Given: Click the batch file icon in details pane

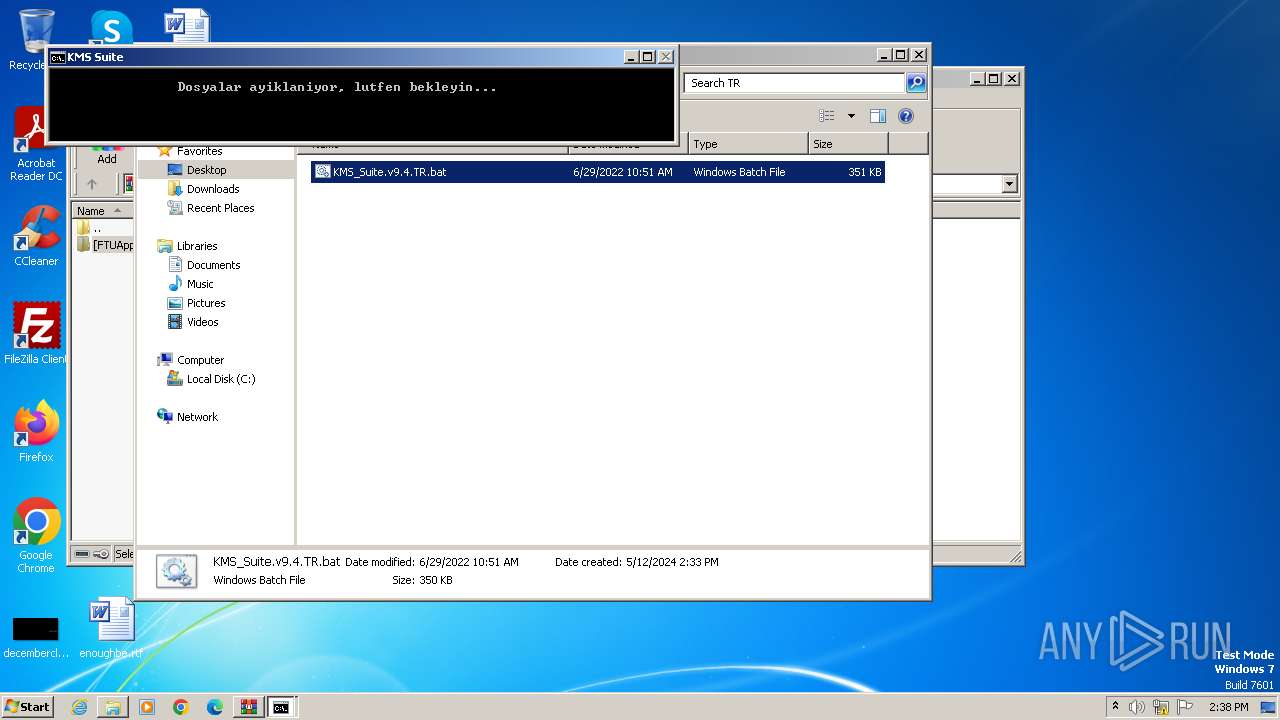Looking at the screenshot, I should [x=176, y=571].
